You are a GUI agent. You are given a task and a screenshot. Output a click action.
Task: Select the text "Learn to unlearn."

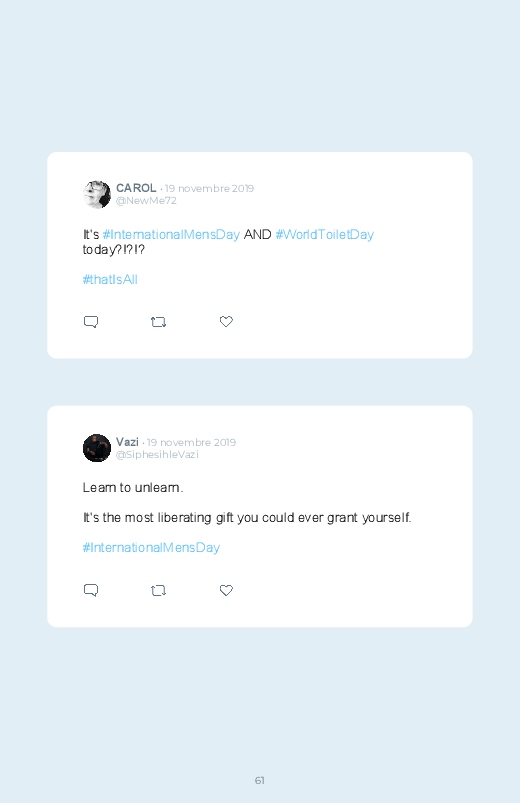pyautogui.click(x=133, y=488)
